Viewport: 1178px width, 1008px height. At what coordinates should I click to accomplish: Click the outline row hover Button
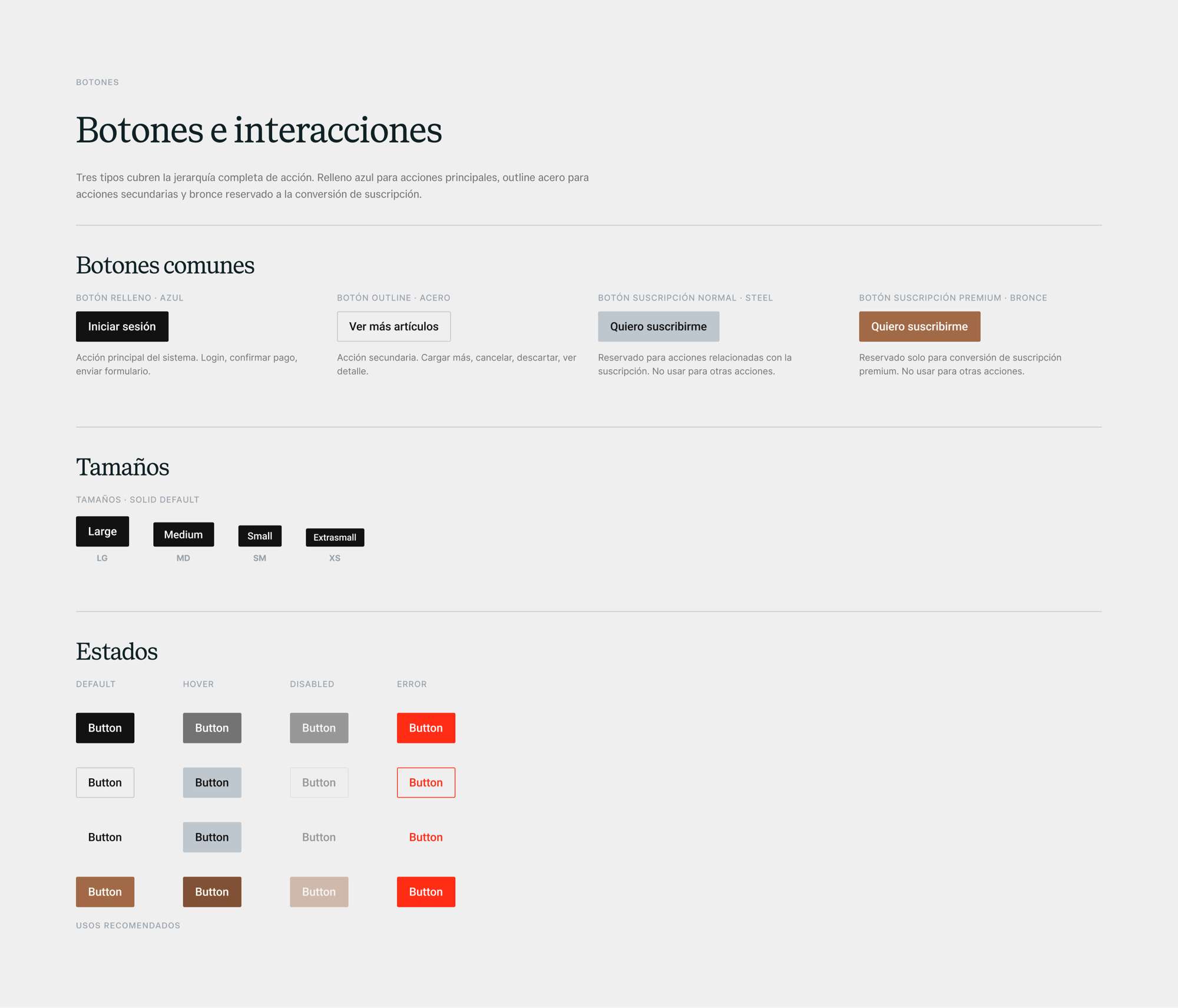[x=212, y=783]
